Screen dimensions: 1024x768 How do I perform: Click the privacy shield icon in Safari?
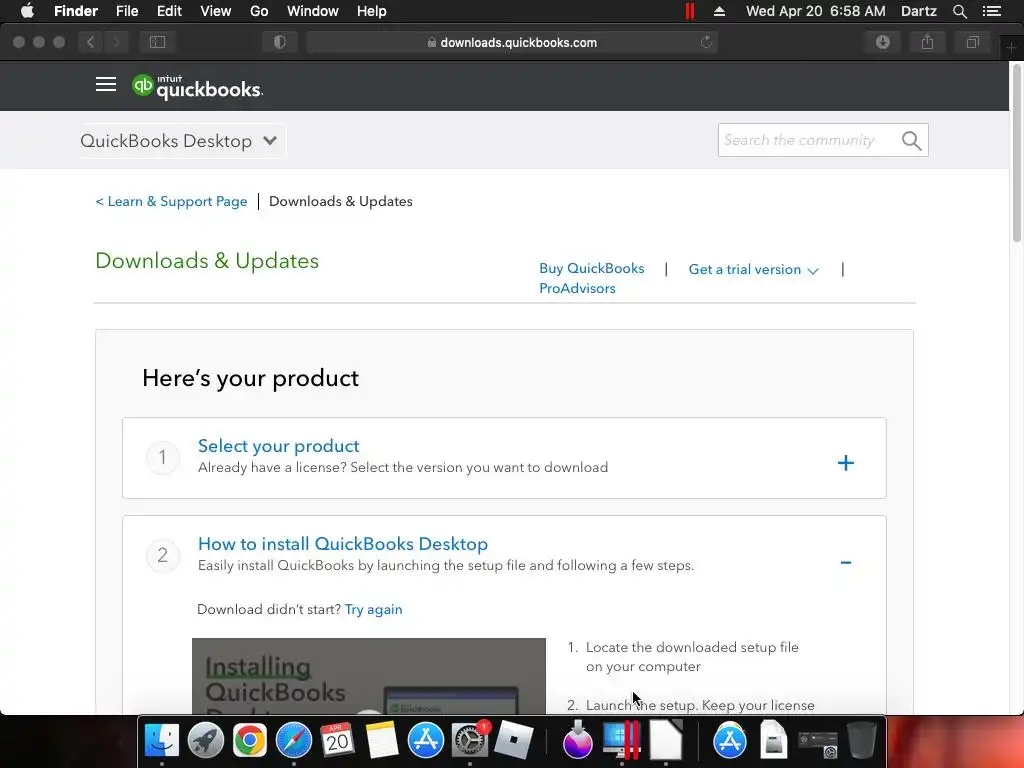click(280, 42)
